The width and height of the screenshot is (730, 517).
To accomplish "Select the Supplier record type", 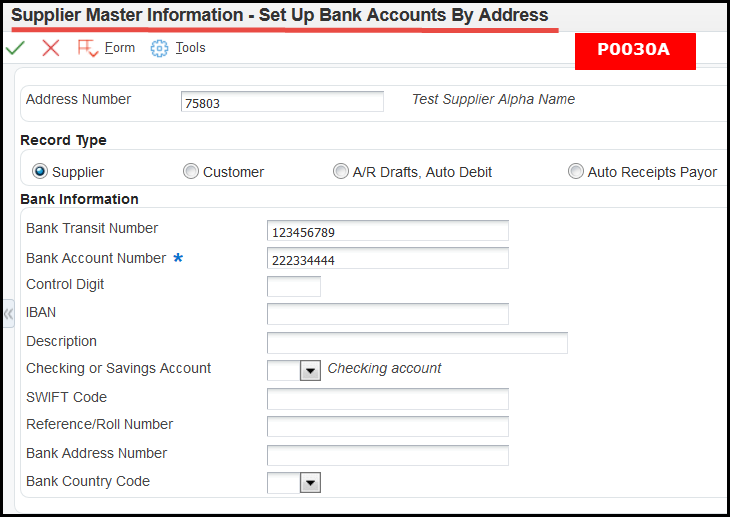I will point(40,171).
